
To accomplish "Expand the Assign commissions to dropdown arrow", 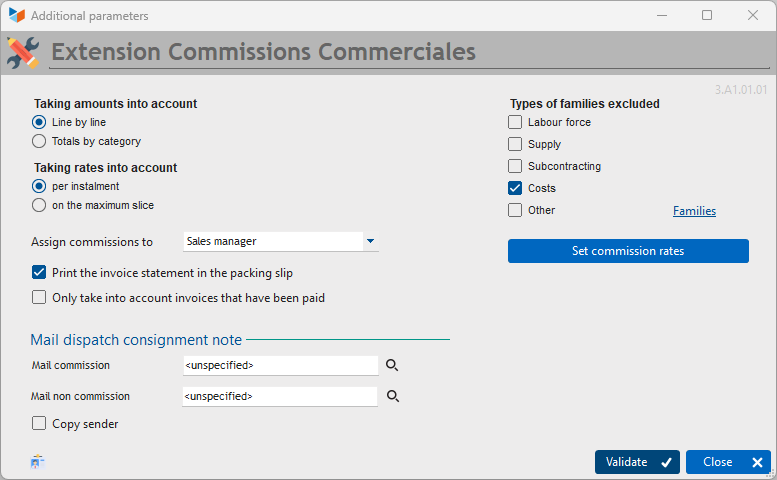I will (370, 241).
